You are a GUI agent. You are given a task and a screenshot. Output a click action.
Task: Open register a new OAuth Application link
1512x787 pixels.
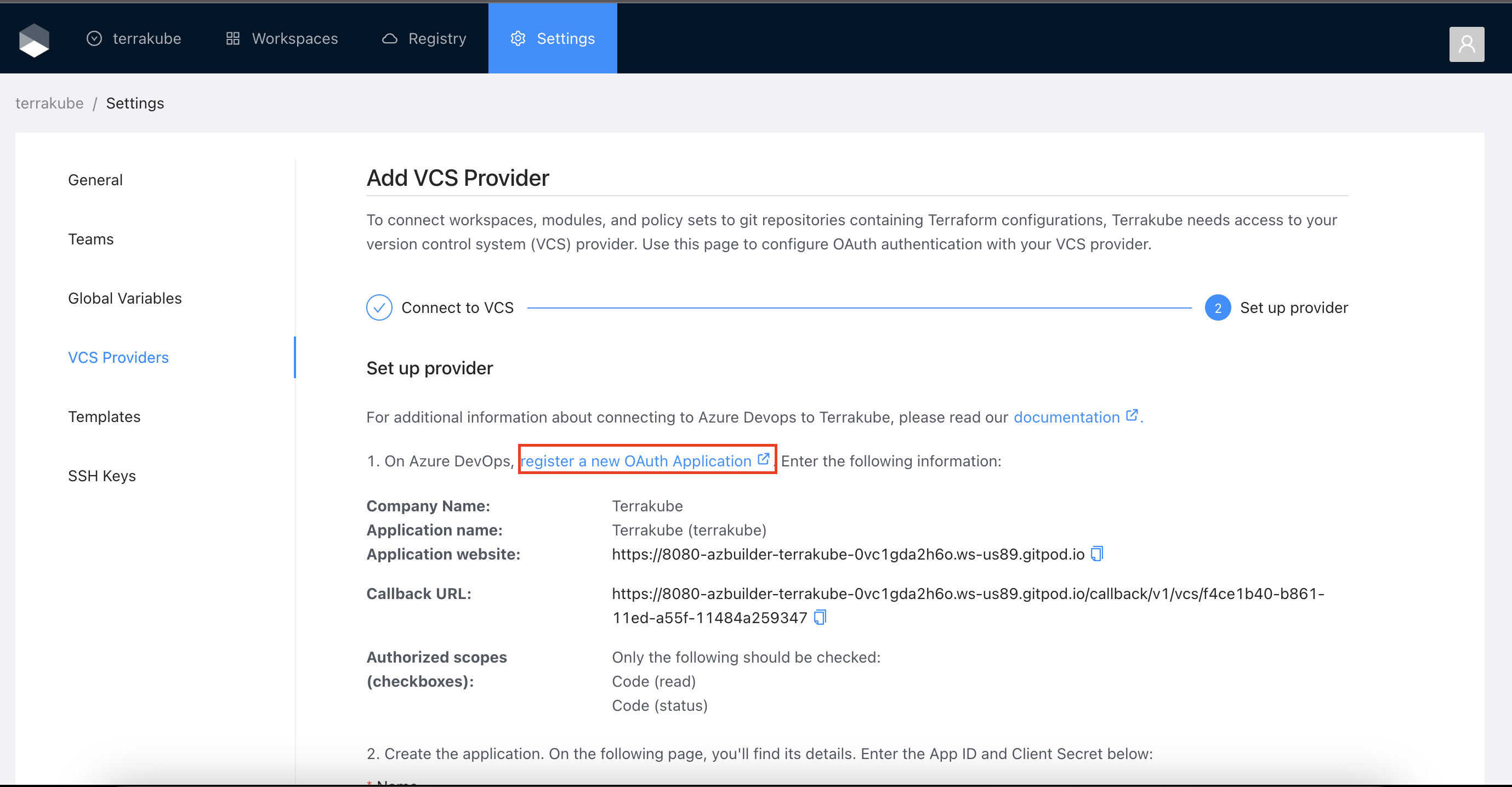tap(636, 461)
